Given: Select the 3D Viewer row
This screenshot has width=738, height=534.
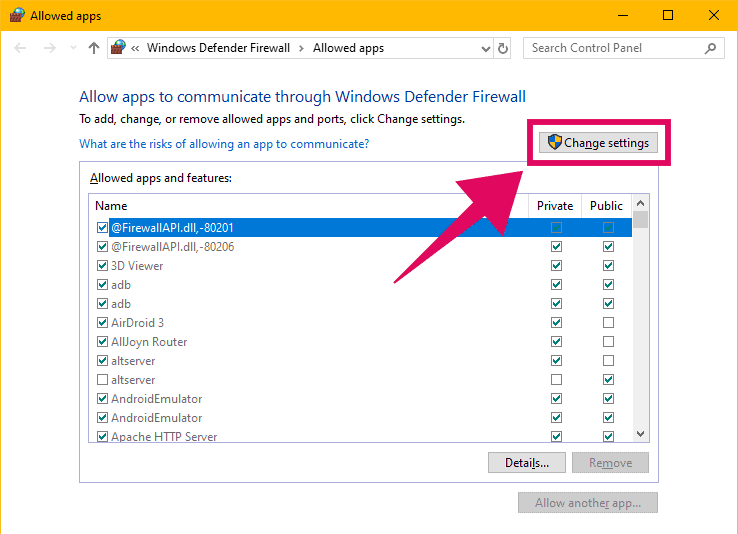Looking at the screenshot, I should pos(361,265).
